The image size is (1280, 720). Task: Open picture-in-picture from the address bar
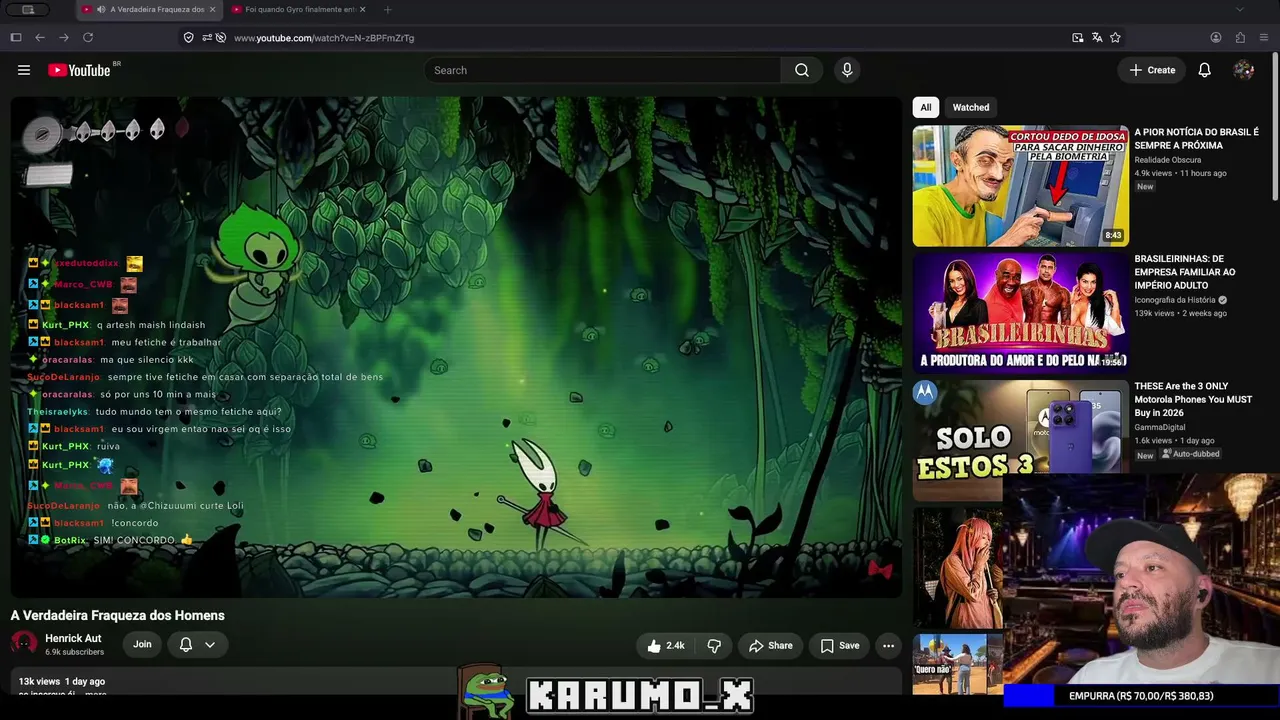coord(1077,38)
